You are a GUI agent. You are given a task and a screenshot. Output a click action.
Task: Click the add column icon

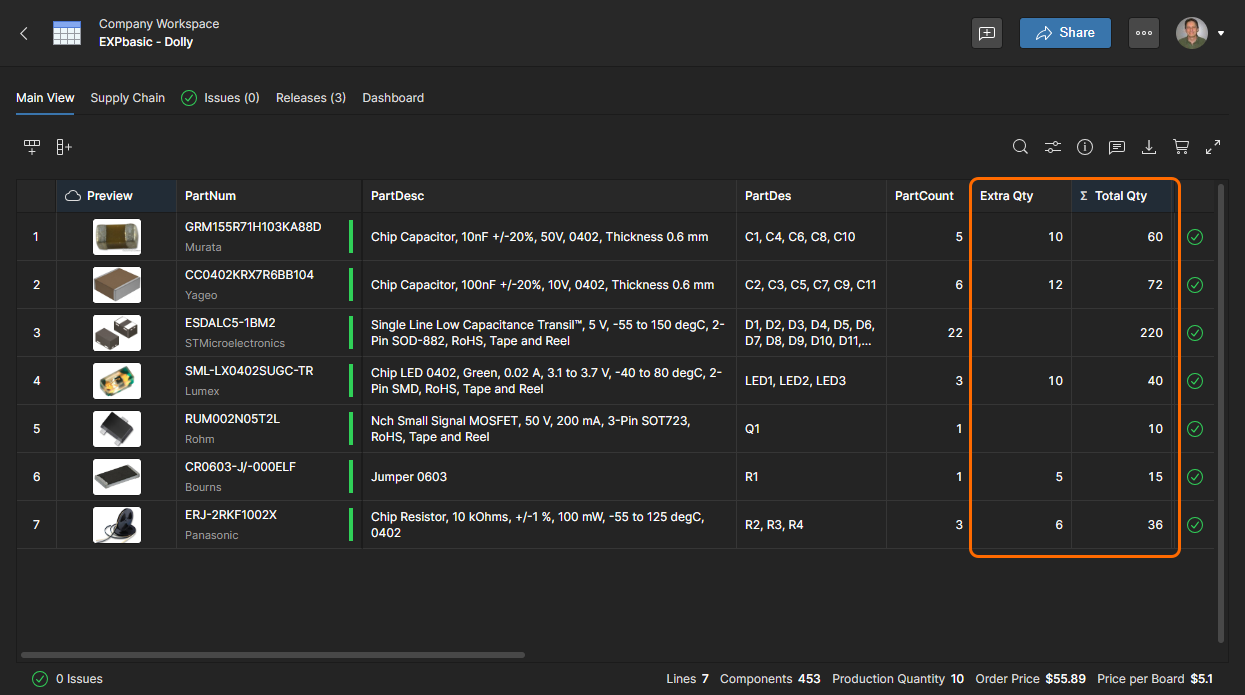coord(64,147)
